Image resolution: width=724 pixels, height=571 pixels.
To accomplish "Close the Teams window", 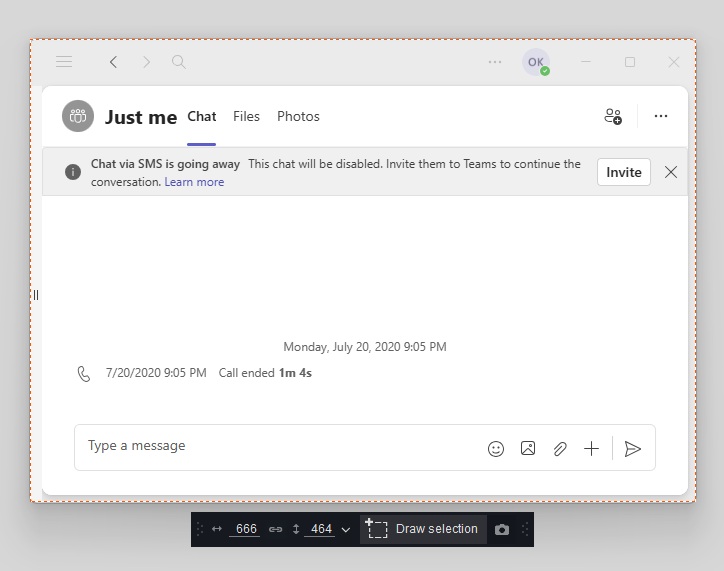I will click(x=674, y=62).
